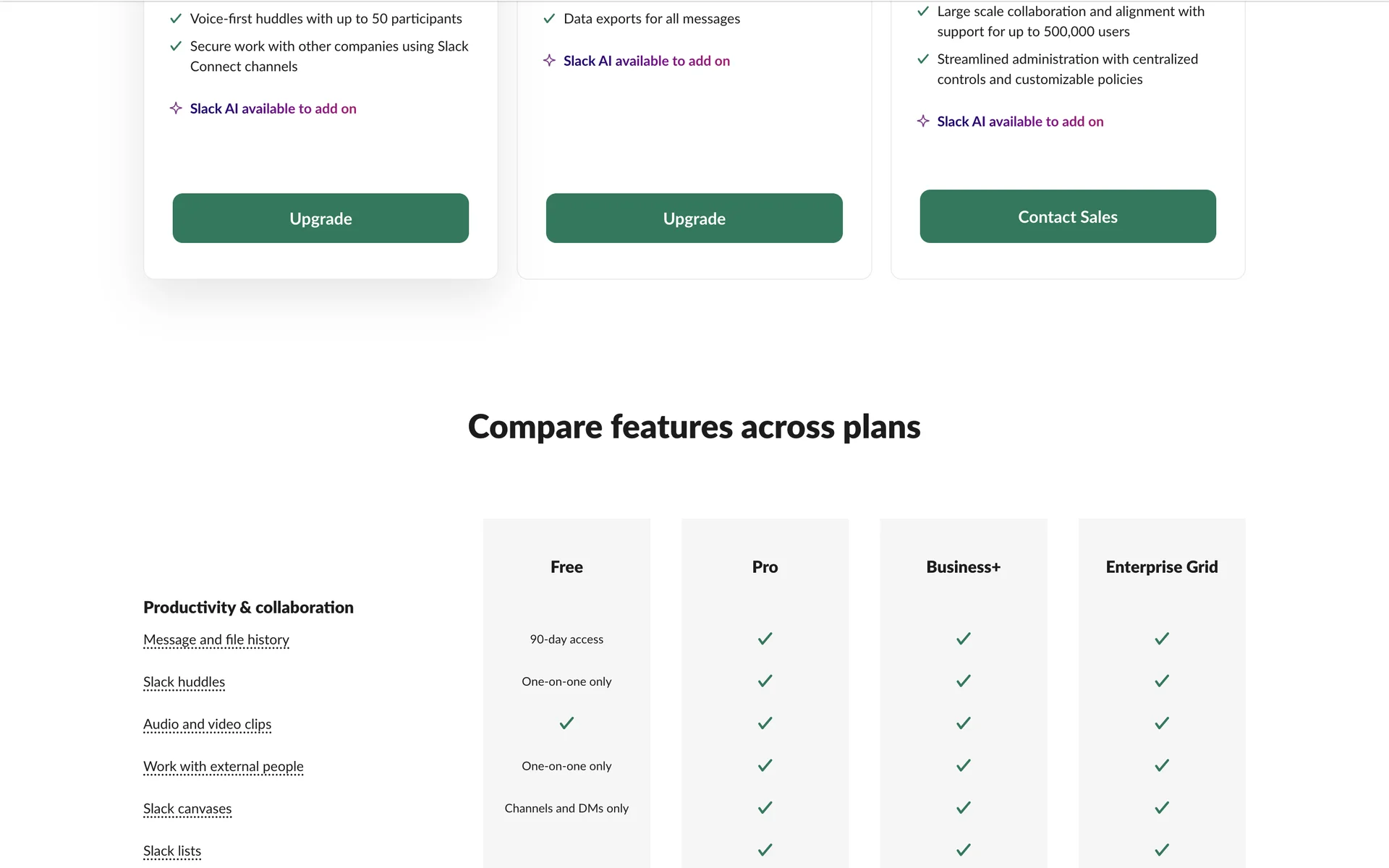Click the sparkle icon beside the rightmost Slack AI link

[923, 122]
